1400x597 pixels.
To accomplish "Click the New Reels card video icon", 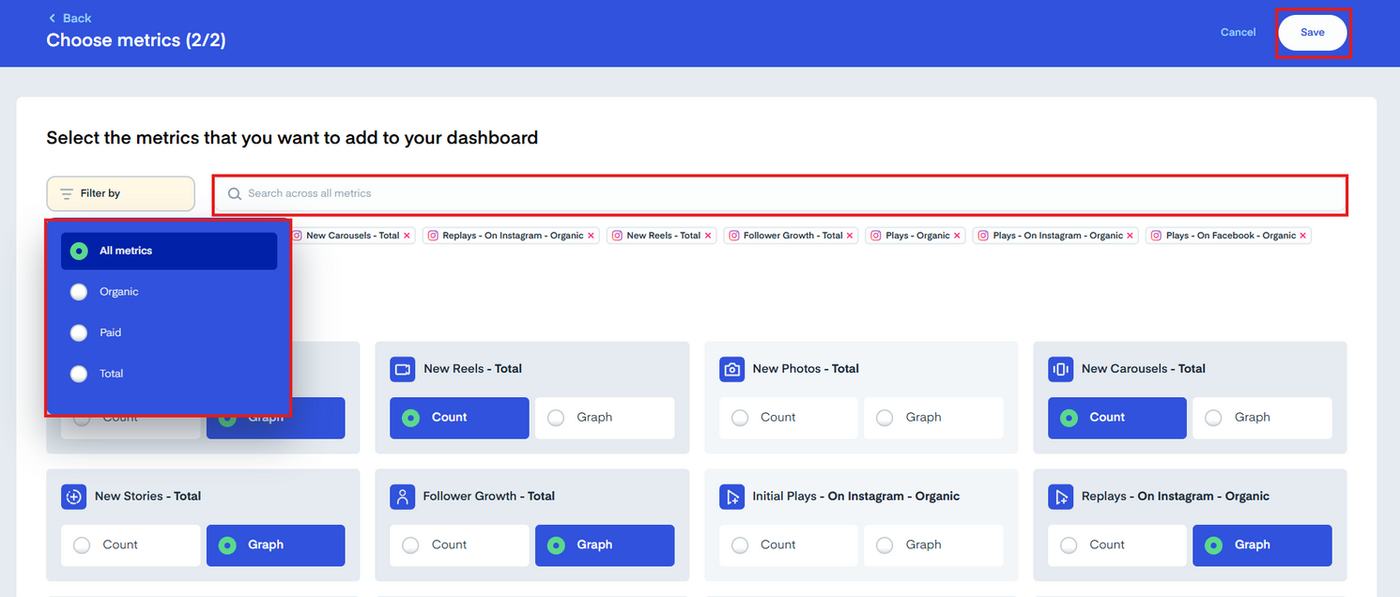I will click(403, 369).
